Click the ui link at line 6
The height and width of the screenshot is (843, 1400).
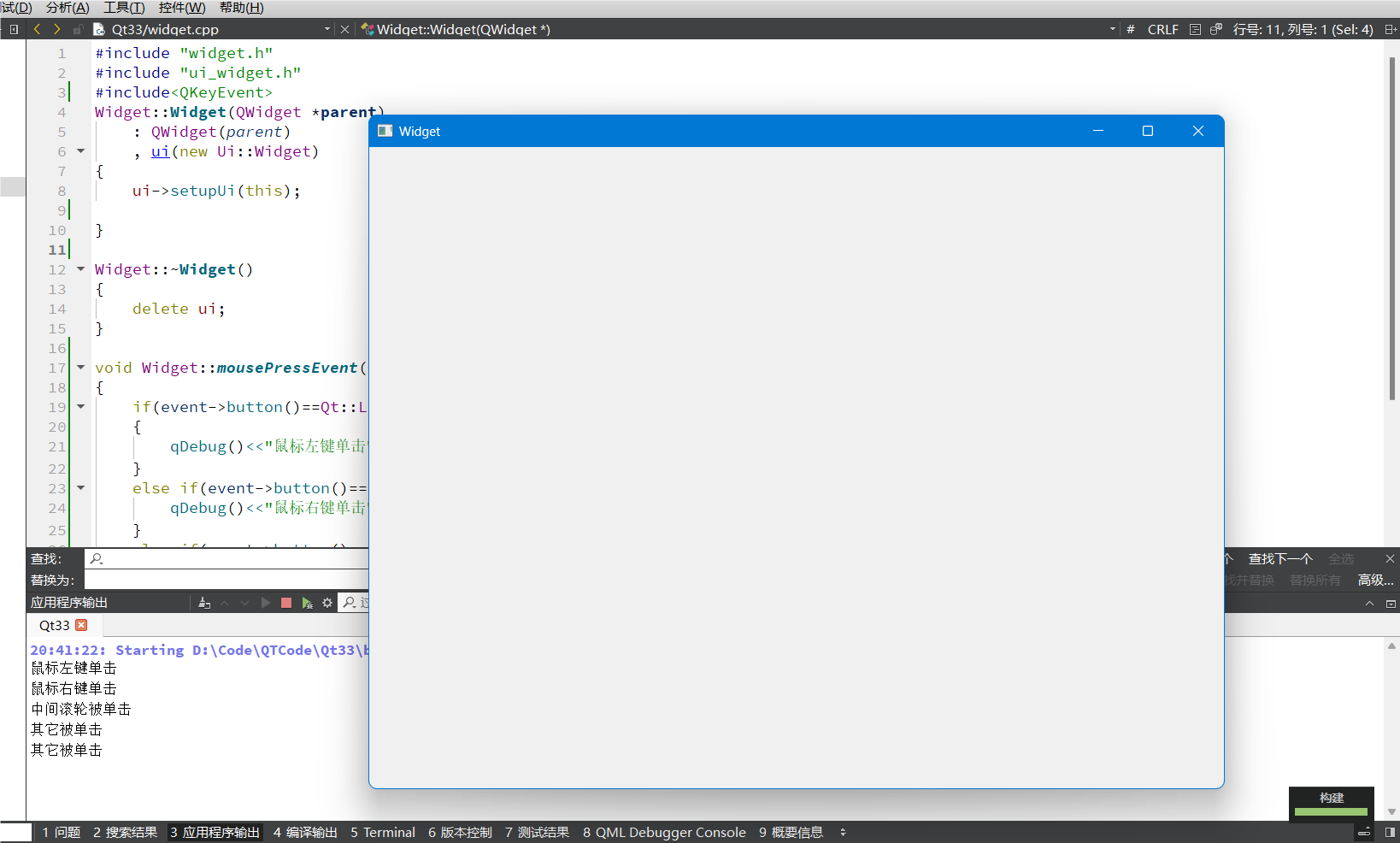click(x=161, y=151)
